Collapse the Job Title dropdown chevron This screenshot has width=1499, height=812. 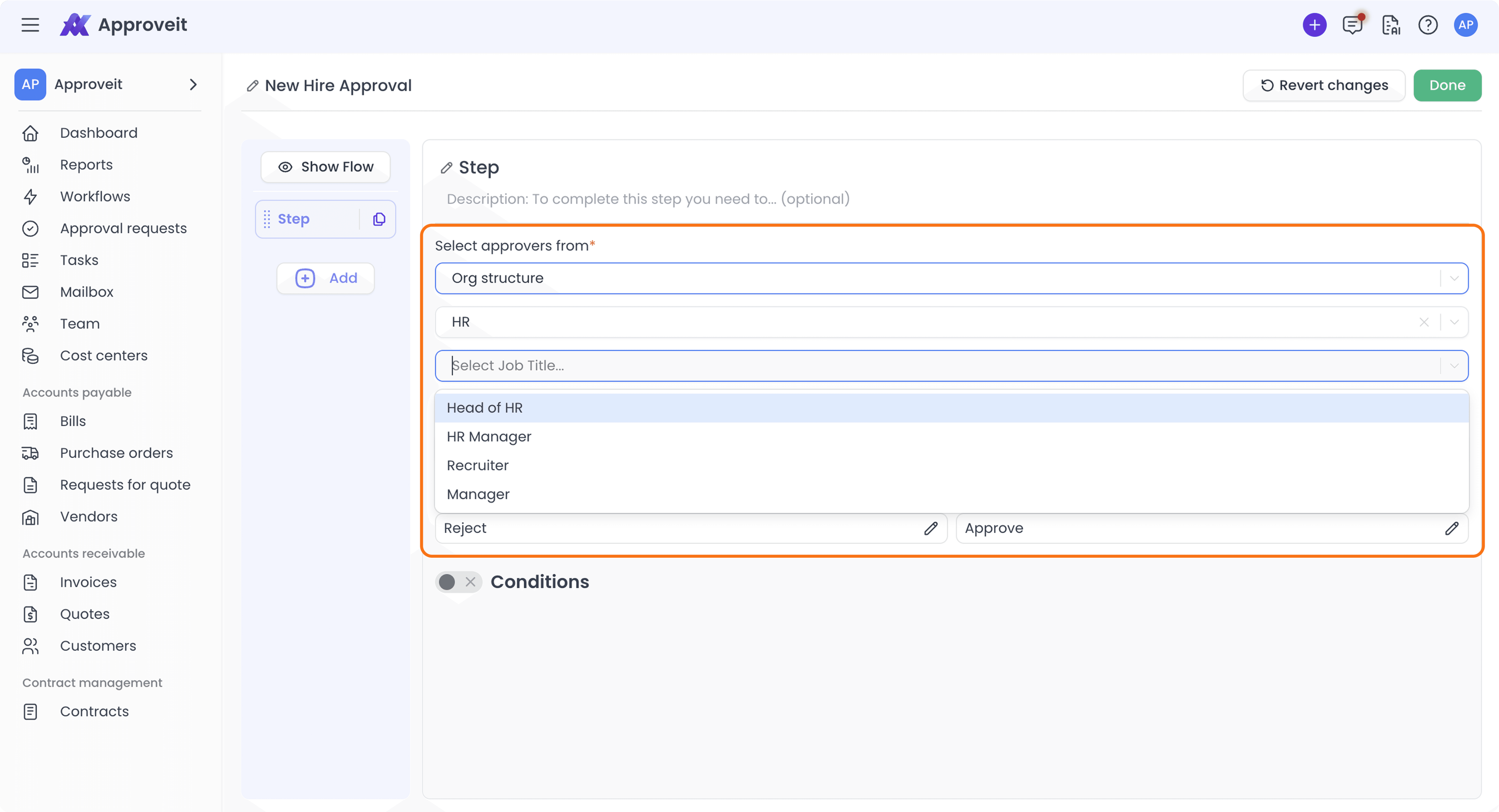tap(1454, 366)
